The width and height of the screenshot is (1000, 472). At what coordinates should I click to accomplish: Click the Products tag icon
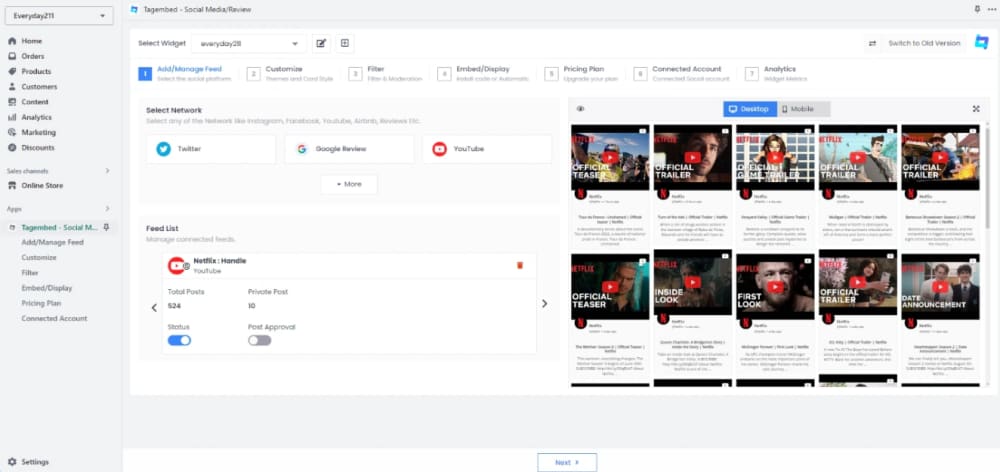12,71
